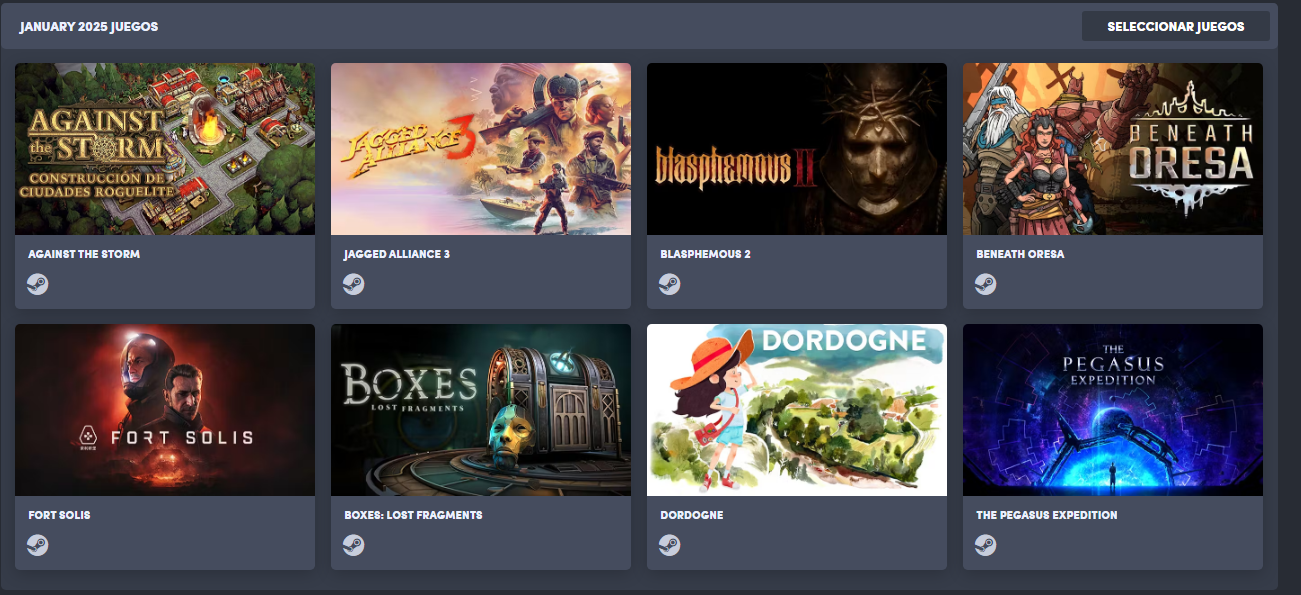Open the Beneath Oresa cover image
The width and height of the screenshot is (1301, 595).
click(1113, 149)
